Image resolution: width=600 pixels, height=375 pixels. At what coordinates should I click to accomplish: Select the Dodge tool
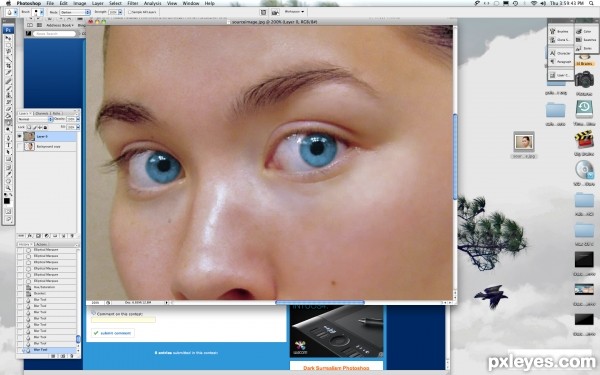[x=8, y=129]
